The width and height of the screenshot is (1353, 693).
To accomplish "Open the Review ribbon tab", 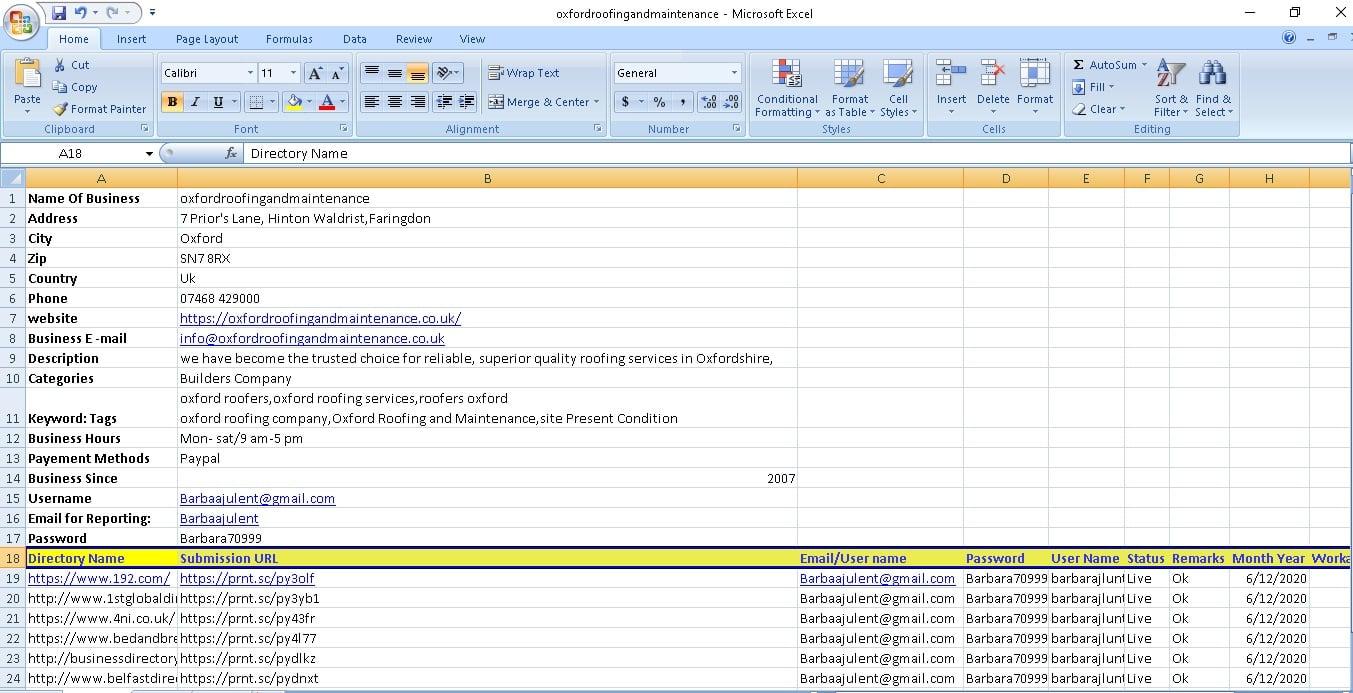I will [x=413, y=39].
